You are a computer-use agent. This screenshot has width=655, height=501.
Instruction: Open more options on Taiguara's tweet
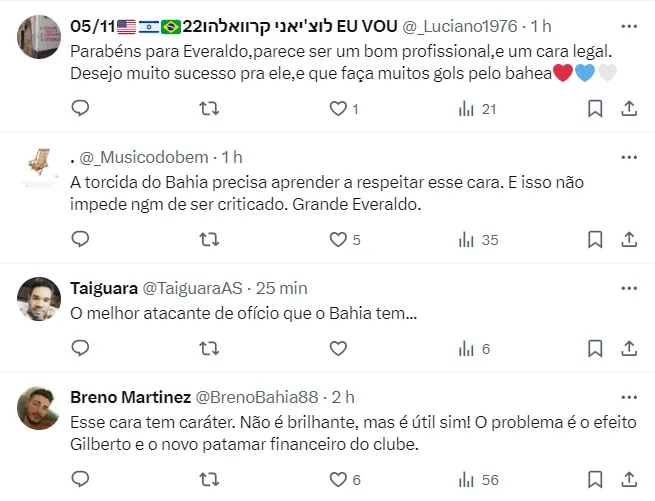coord(627,288)
